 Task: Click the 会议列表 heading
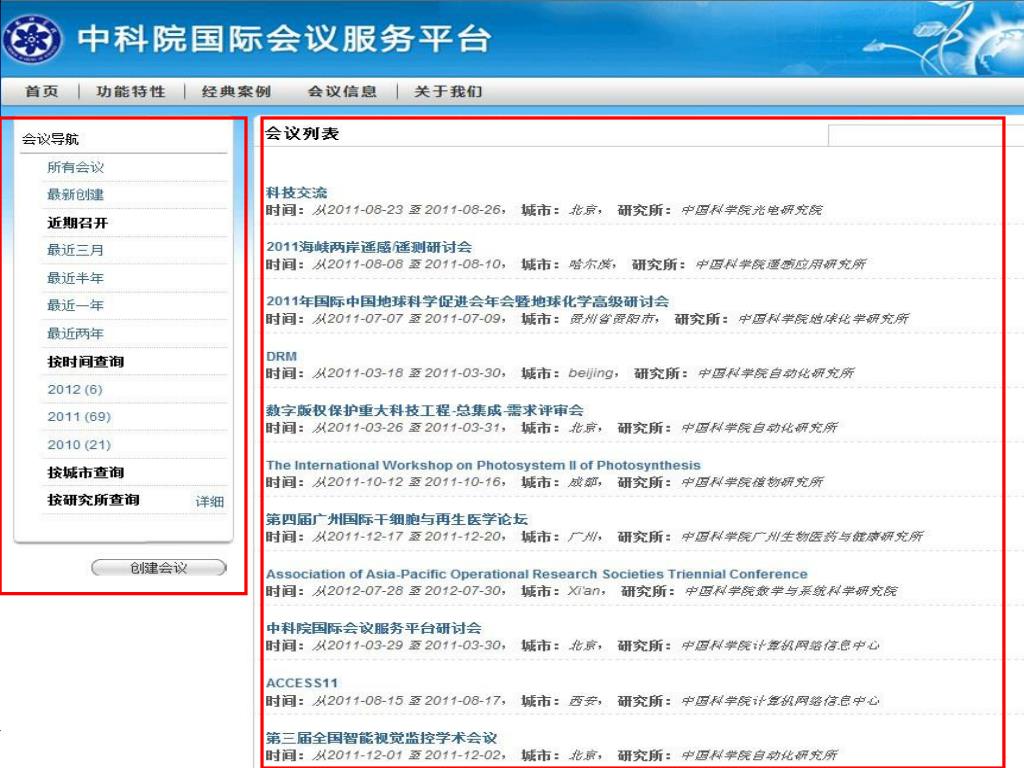pos(302,133)
